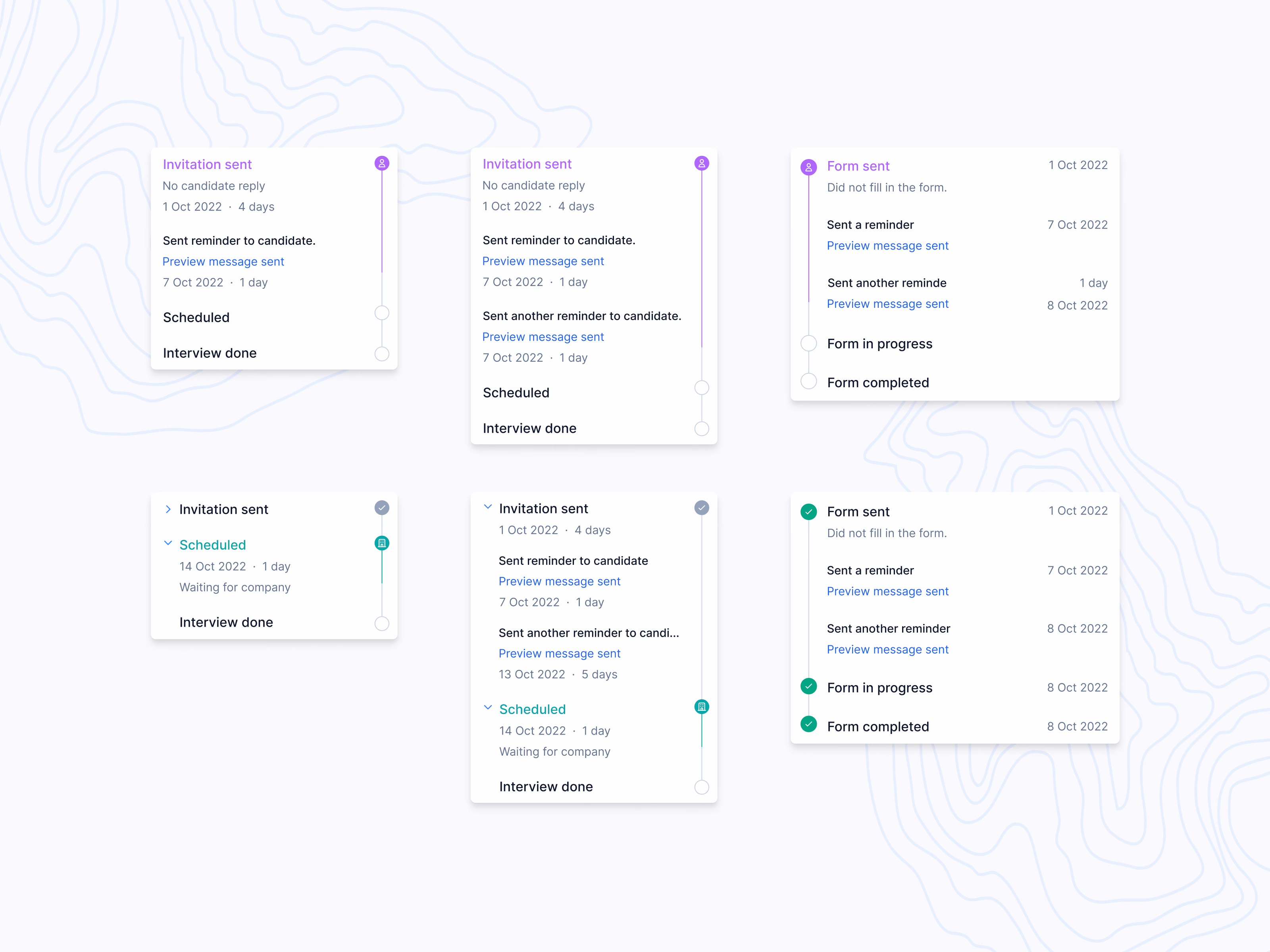Select Interview done circle in card with collapsed Invitation sent
The image size is (1270, 952).
[382, 624]
